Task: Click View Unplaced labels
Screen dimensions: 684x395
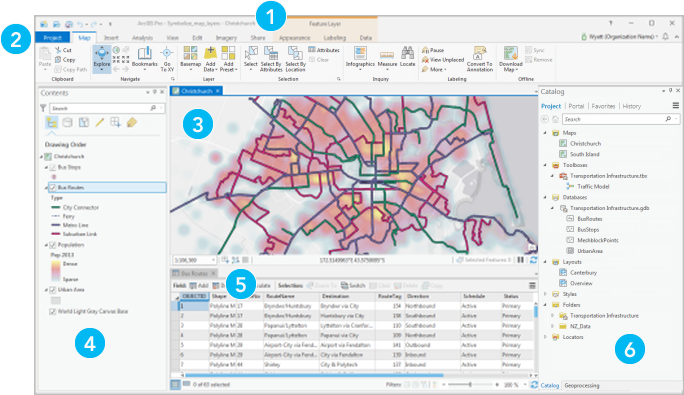Action: point(443,60)
